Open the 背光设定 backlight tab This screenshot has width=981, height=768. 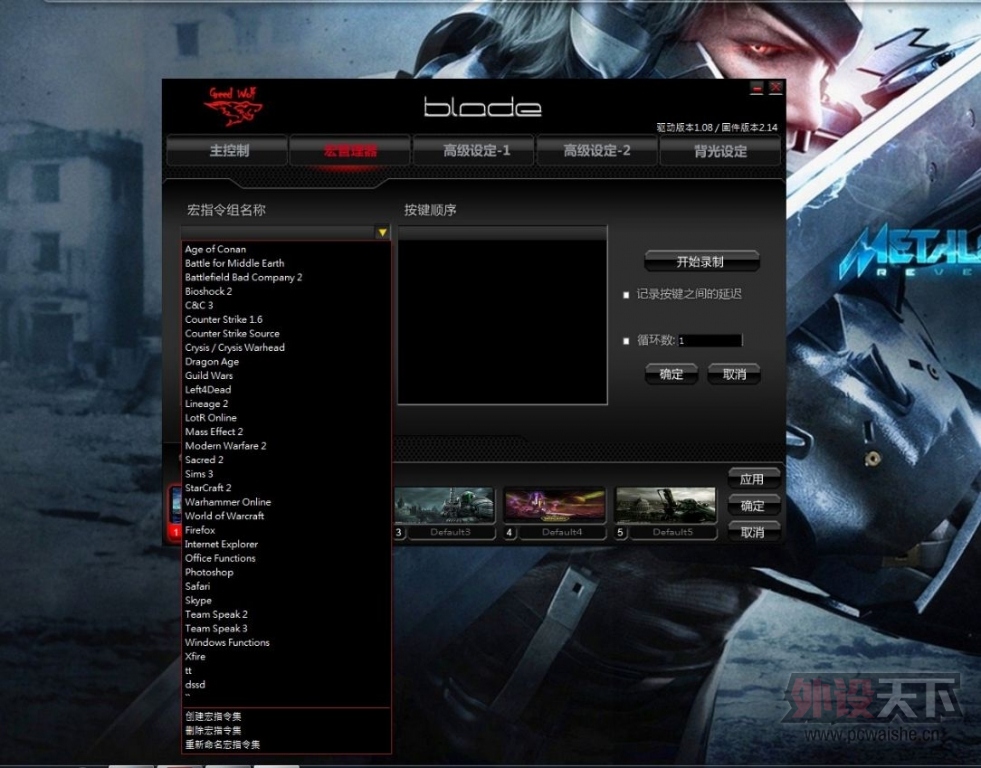click(x=720, y=151)
